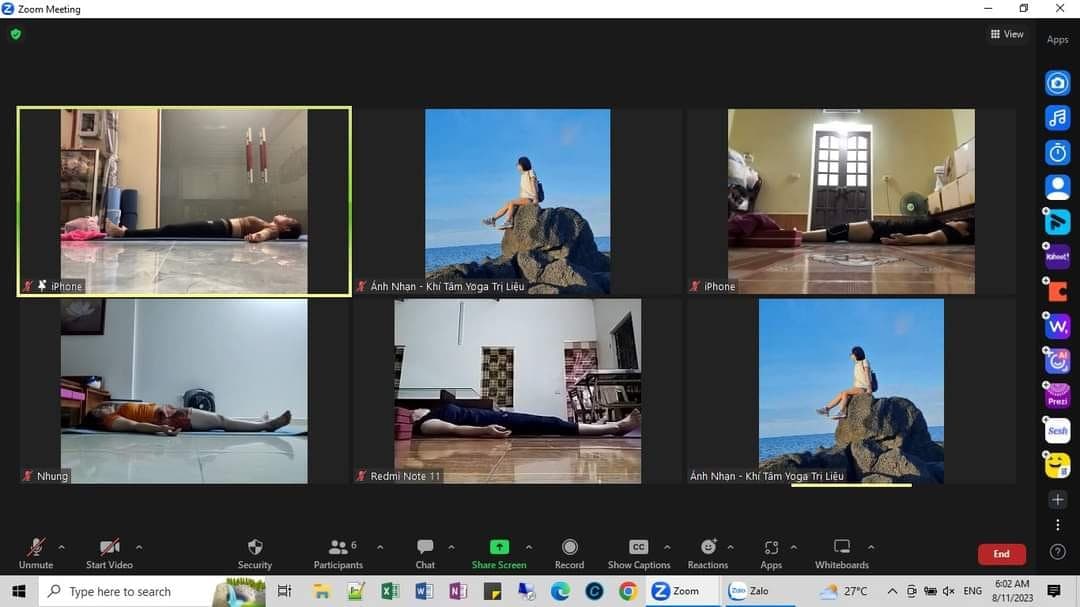Open the Timer app in sidebar
The height and width of the screenshot is (607, 1080).
point(1057,152)
